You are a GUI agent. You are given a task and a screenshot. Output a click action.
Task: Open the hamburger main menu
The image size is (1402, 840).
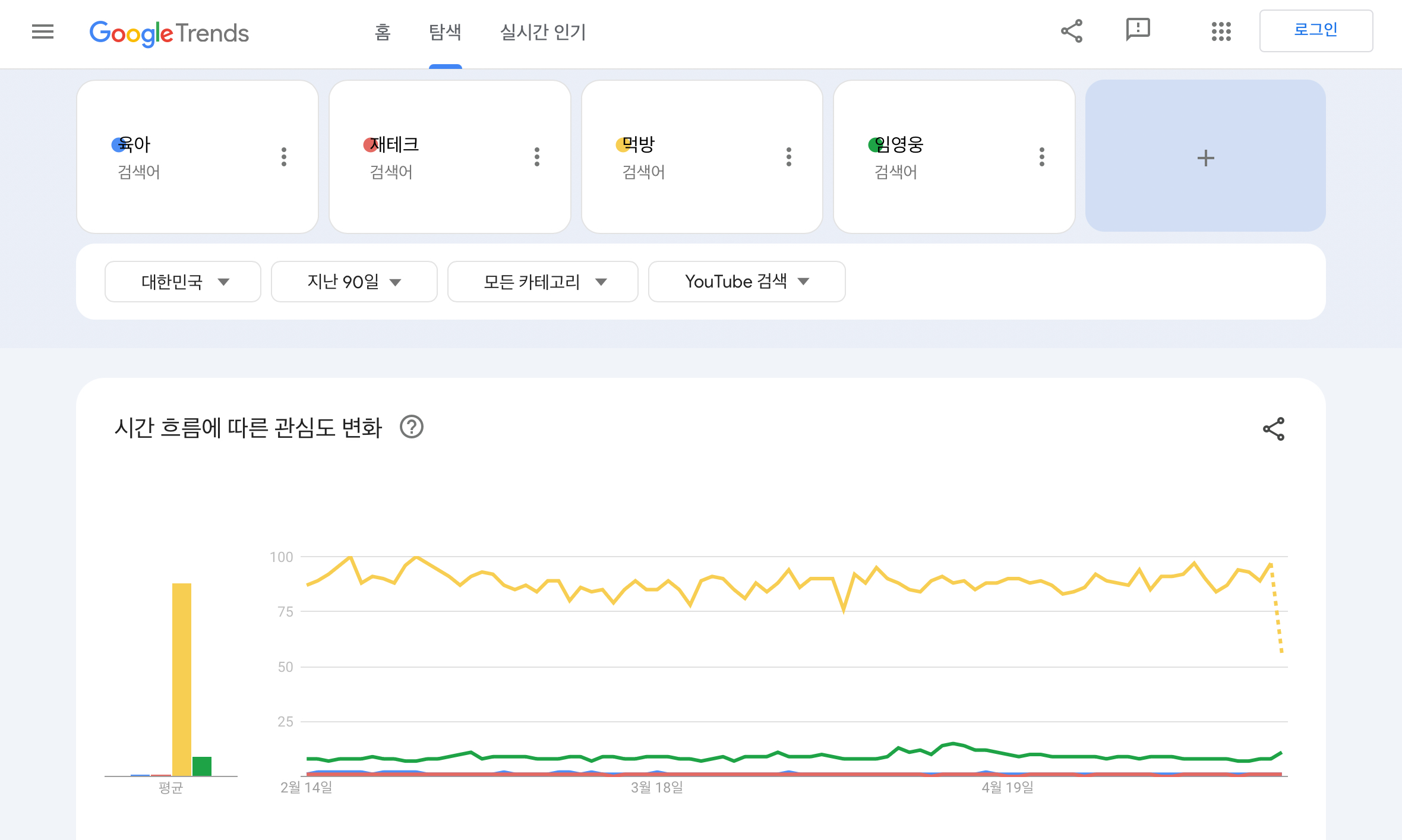tap(43, 31)
